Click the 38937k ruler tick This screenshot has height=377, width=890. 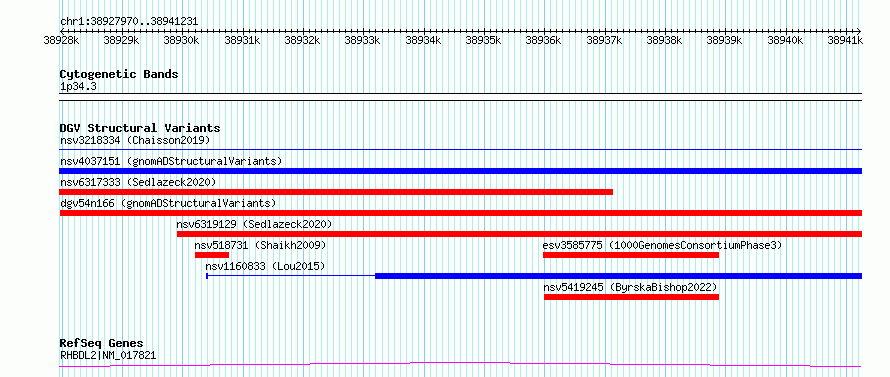[x=604, y=40]
